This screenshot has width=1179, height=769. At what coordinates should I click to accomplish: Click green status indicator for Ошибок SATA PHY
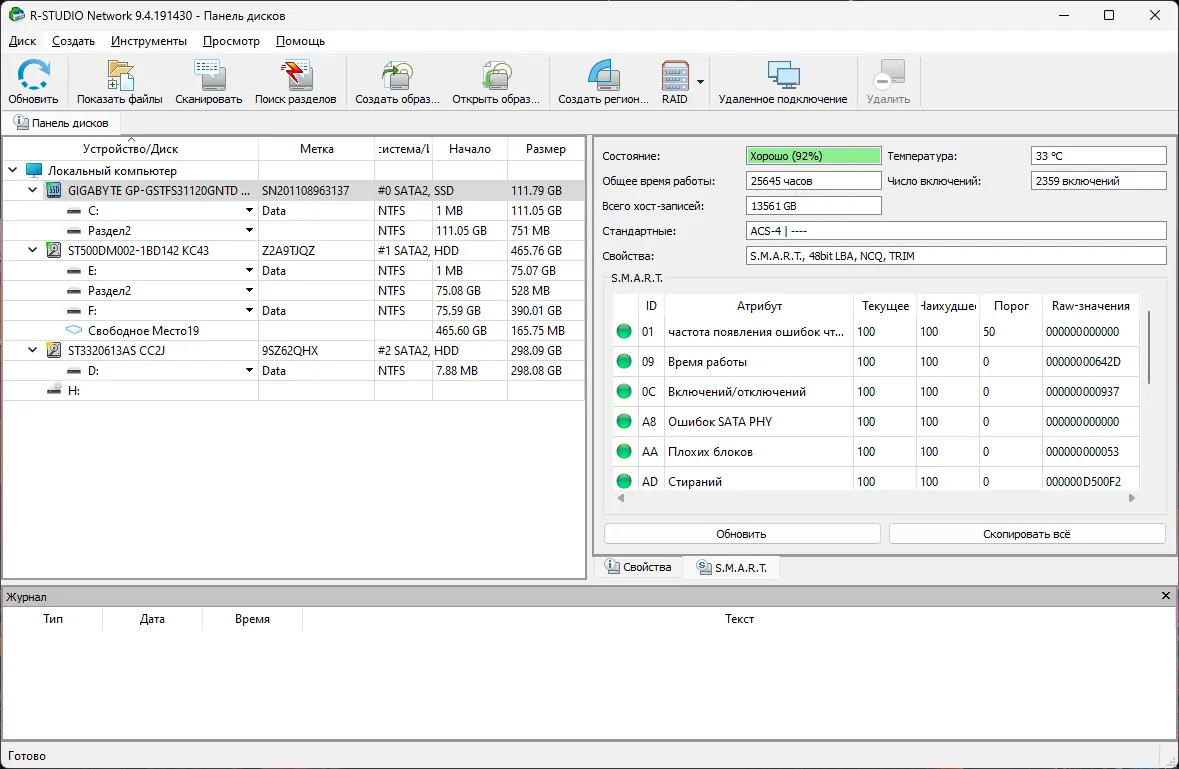click(x=623, y=421)
